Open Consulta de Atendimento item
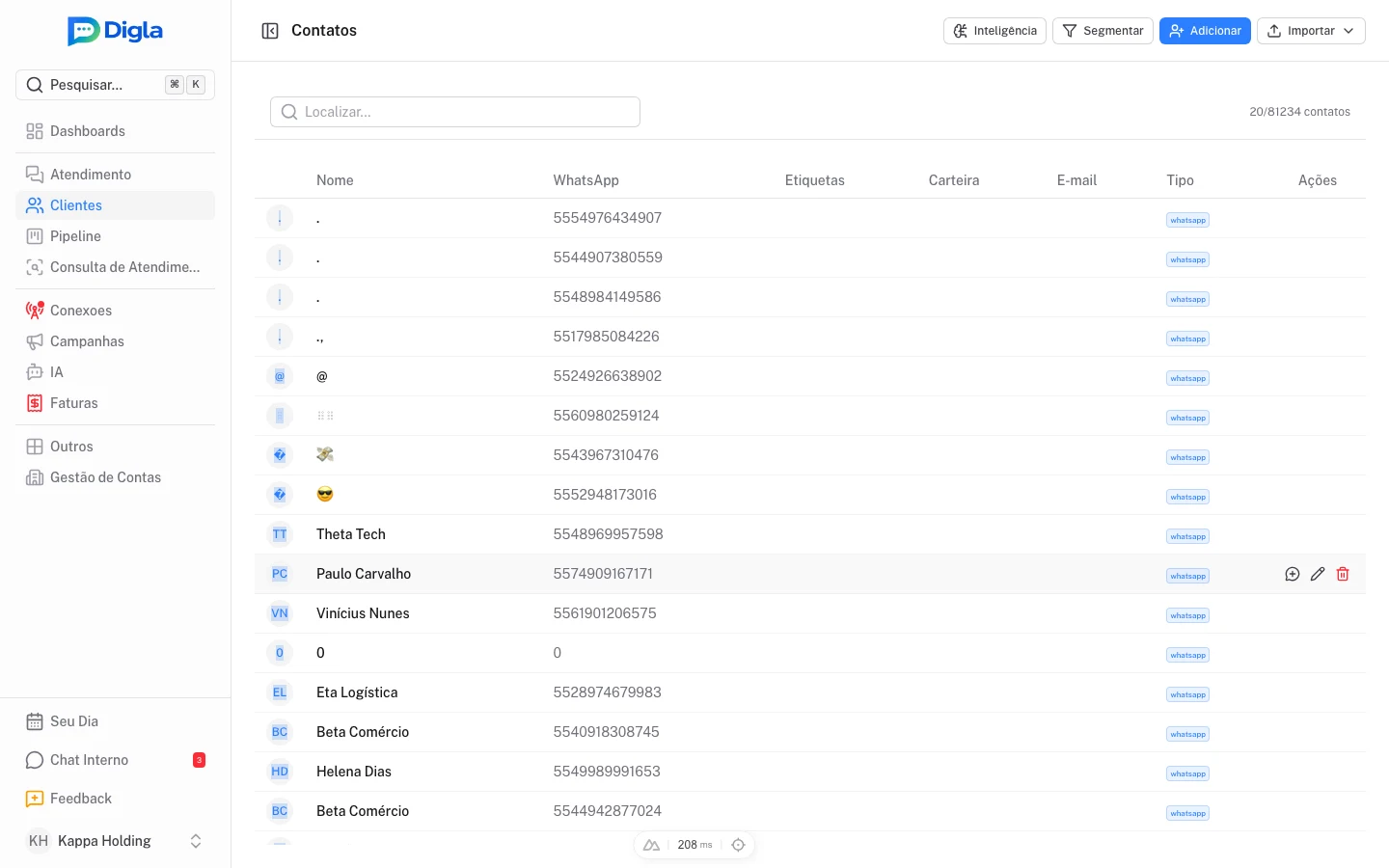Image resolution: width=1389 pixels, height=868 pixels. click(x=115, y=267)
